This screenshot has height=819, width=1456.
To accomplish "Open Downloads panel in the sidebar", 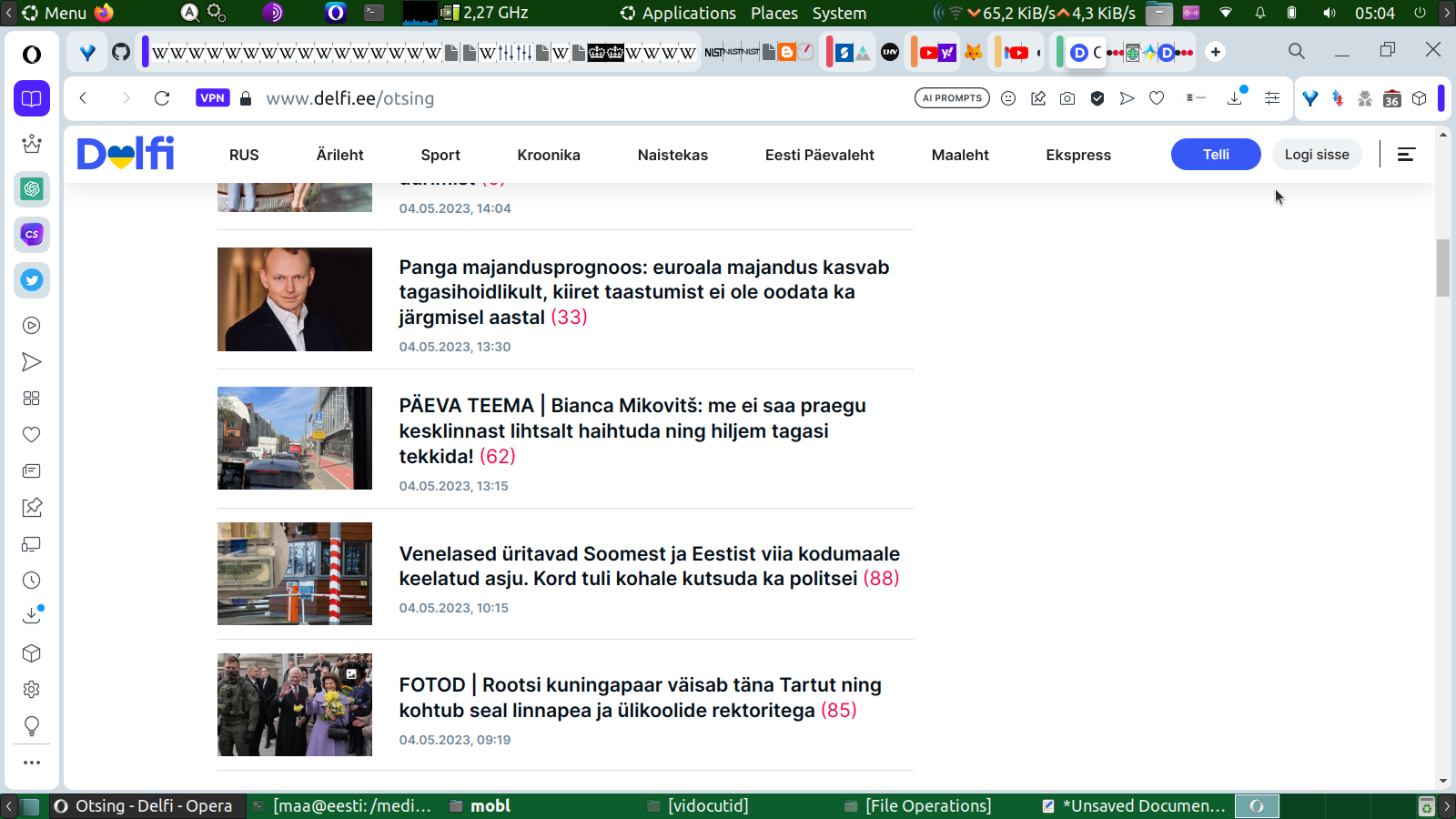I will pyautogui.click(x=32, y=616).
